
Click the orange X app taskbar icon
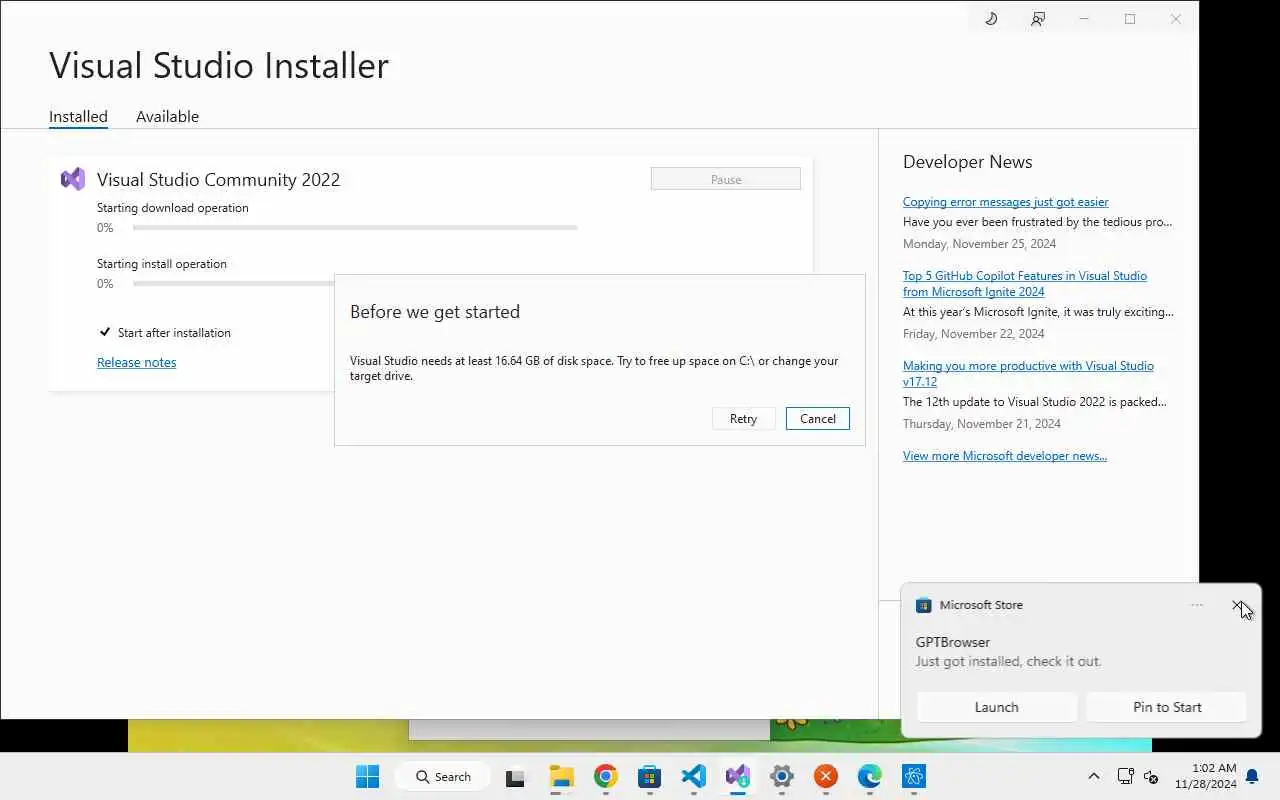[825, 776]
